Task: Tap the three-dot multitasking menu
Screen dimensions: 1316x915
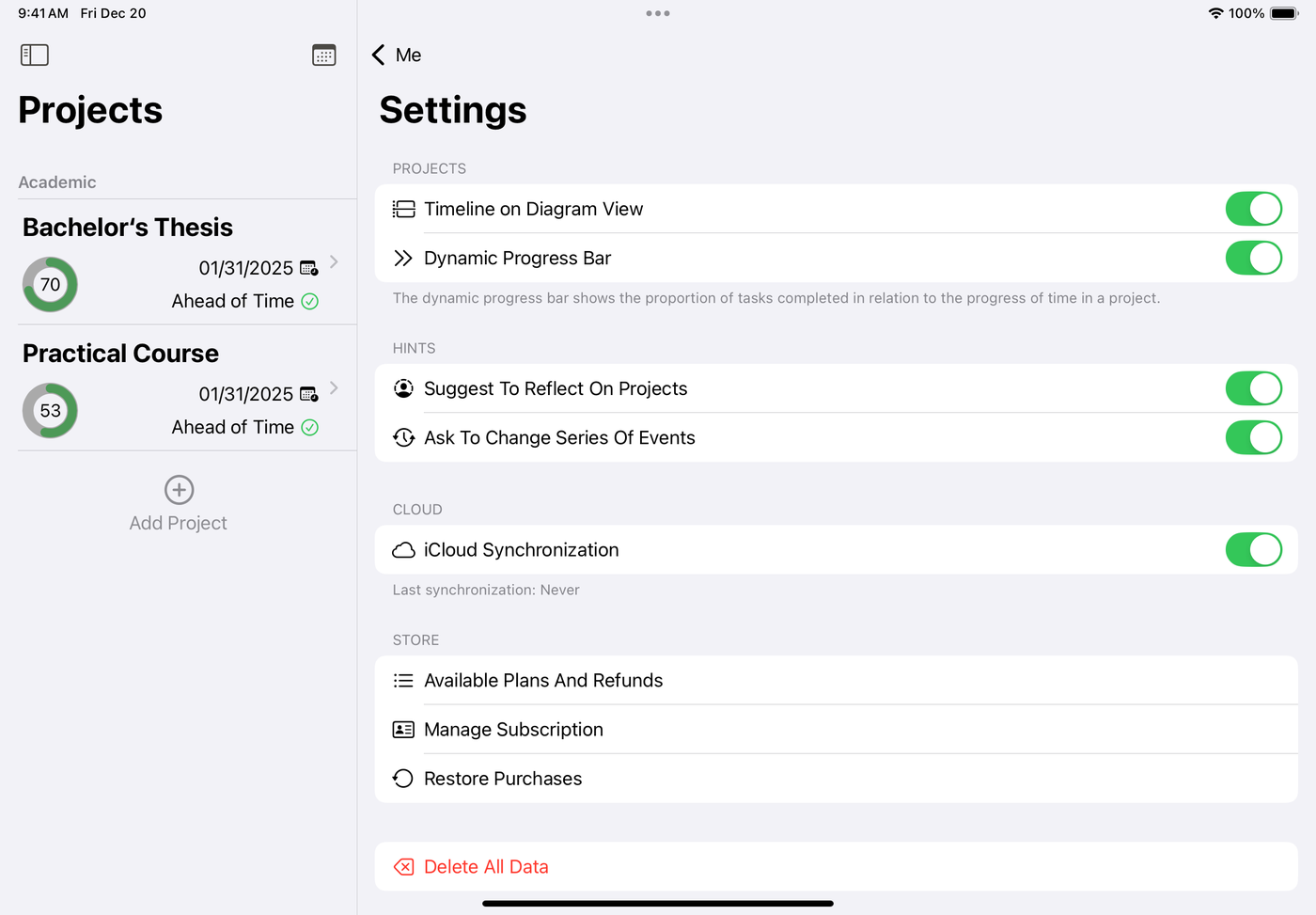Action: [658, 13]
